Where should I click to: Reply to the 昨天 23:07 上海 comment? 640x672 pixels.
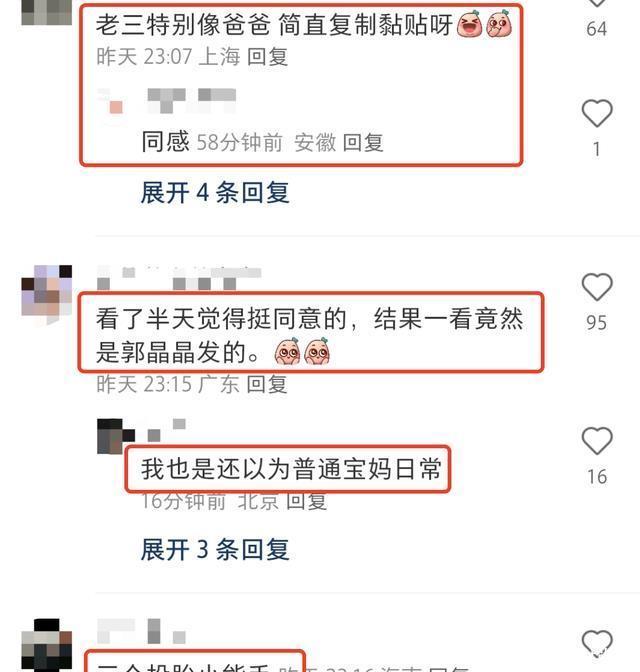[x=267, y=57]
